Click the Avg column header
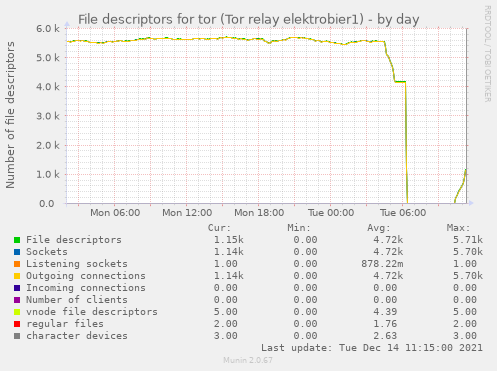The width and height of the screenshot is (497, 371). pos(379,228)
